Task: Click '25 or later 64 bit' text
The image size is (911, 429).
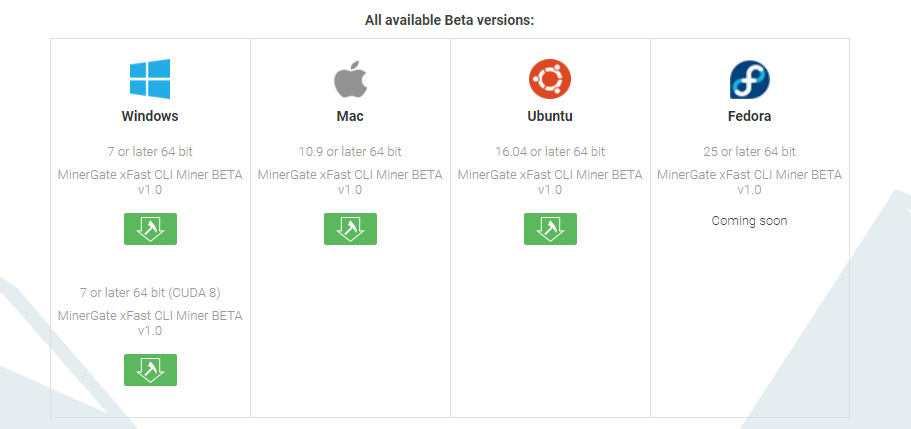Action: (749, 152)
